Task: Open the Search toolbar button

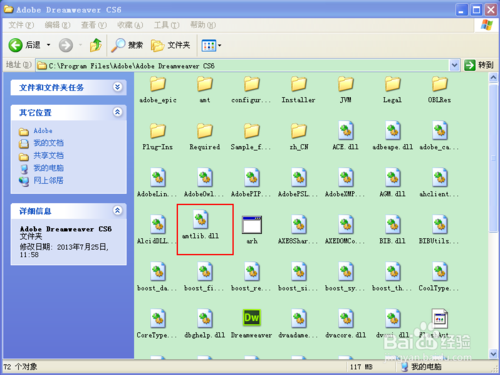Action: 127,45
